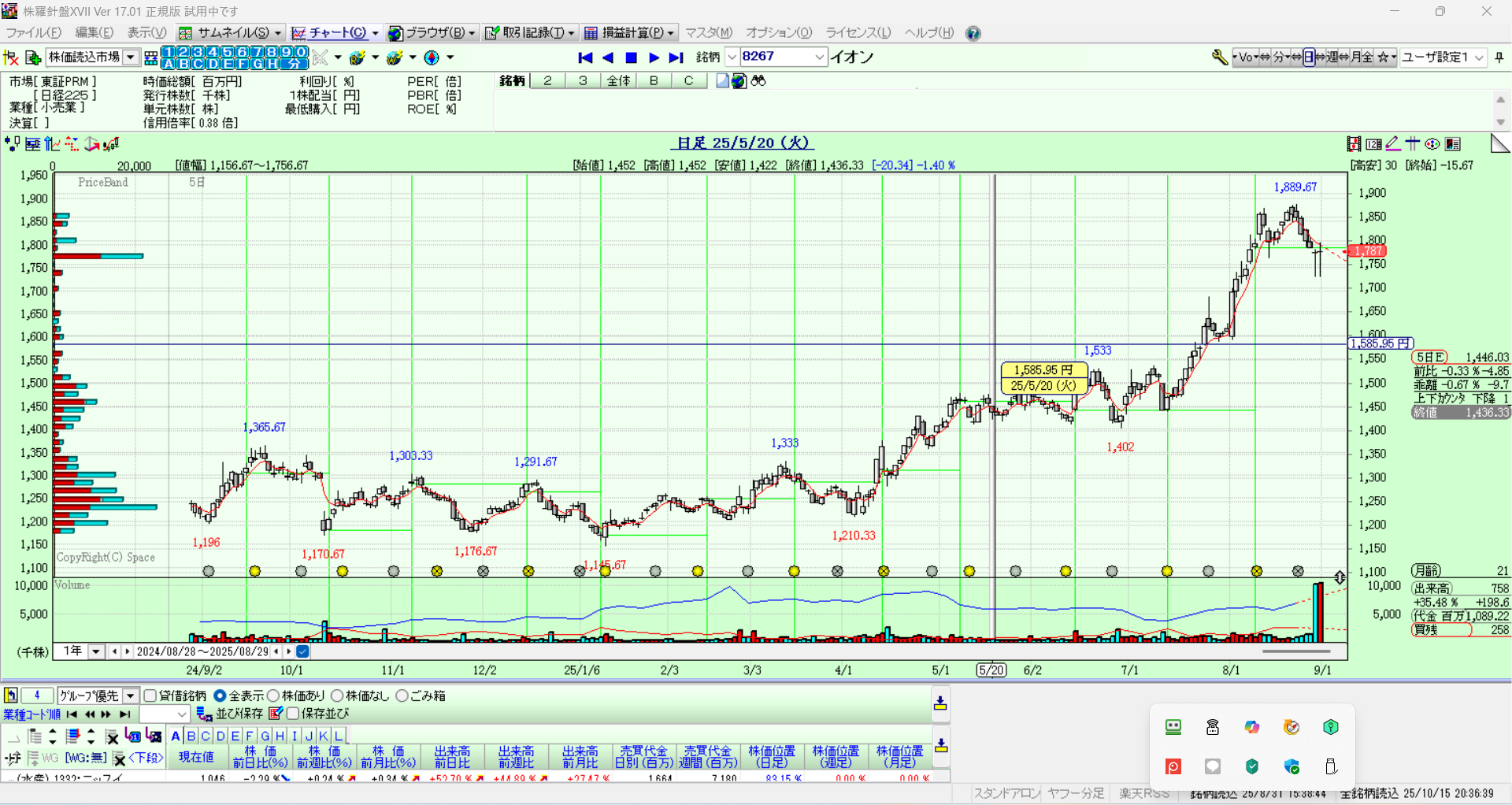This screenshot has width=1512, height=805.
Task: Select the pencil line-drawing tool icon
Action: (1392, 143)
